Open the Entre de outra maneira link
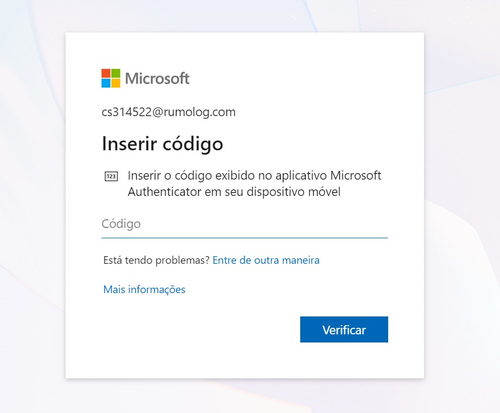500x413 pixels. [x=266, y=260]
